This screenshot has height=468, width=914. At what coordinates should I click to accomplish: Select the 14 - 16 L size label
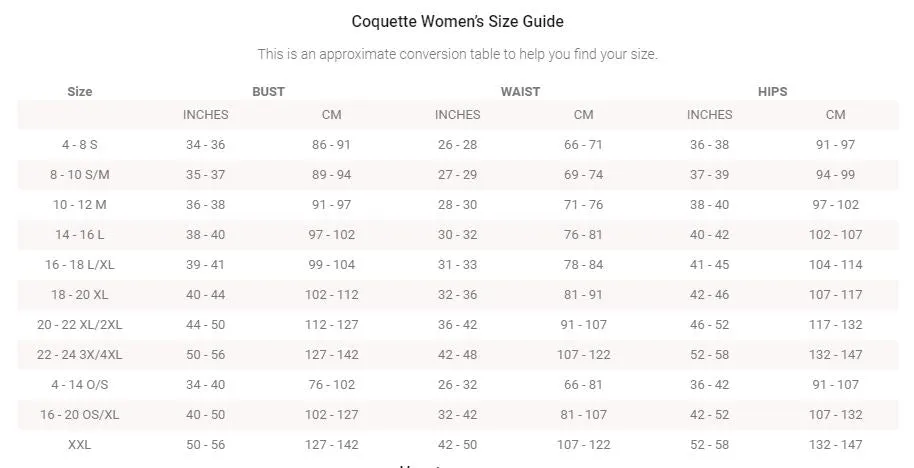(x=80, y=234)
